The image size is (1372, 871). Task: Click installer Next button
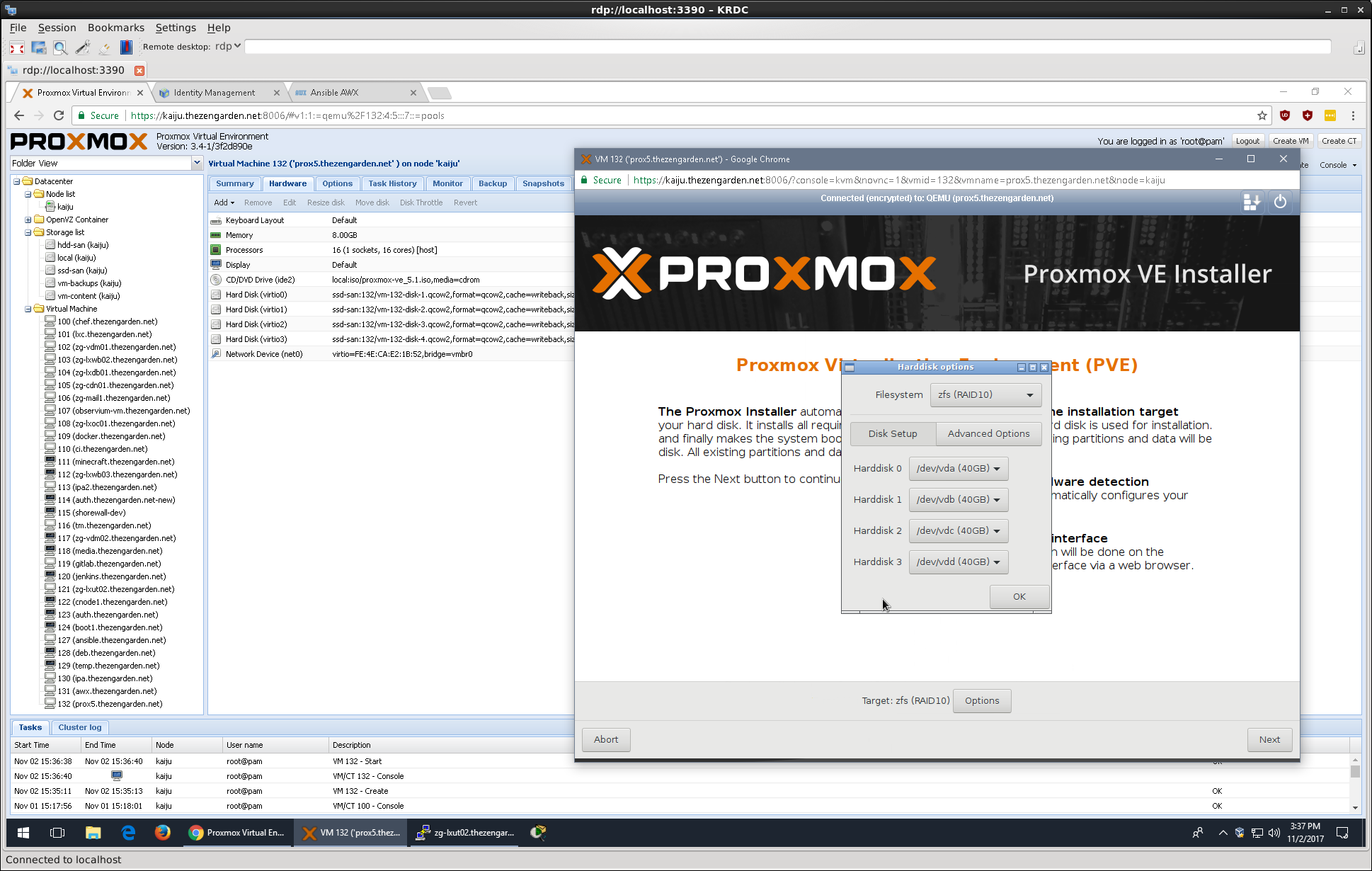(x=1269, y=739)
